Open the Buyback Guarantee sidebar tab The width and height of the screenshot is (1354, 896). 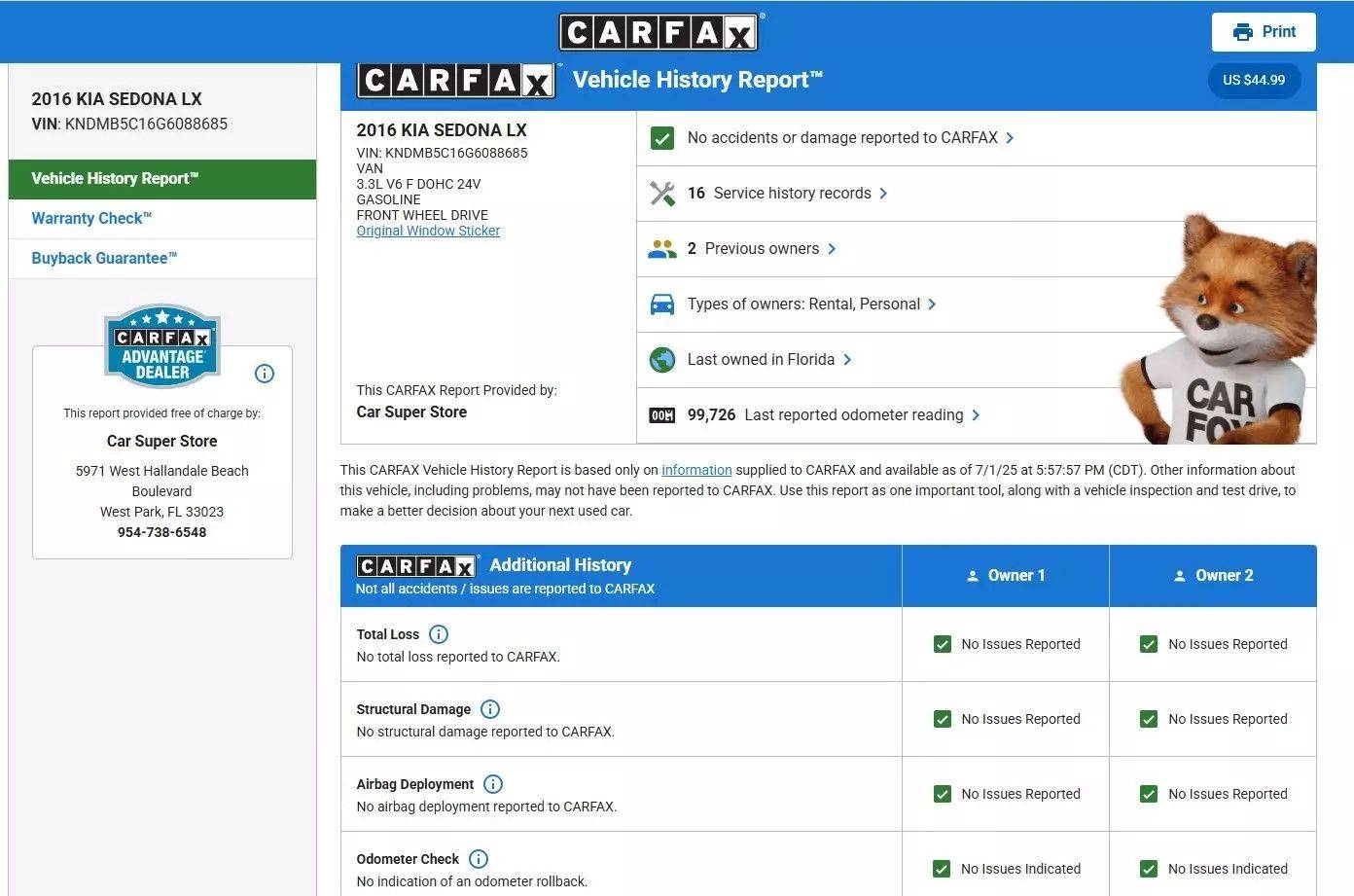pyautogui.click(x=162, y=259)
